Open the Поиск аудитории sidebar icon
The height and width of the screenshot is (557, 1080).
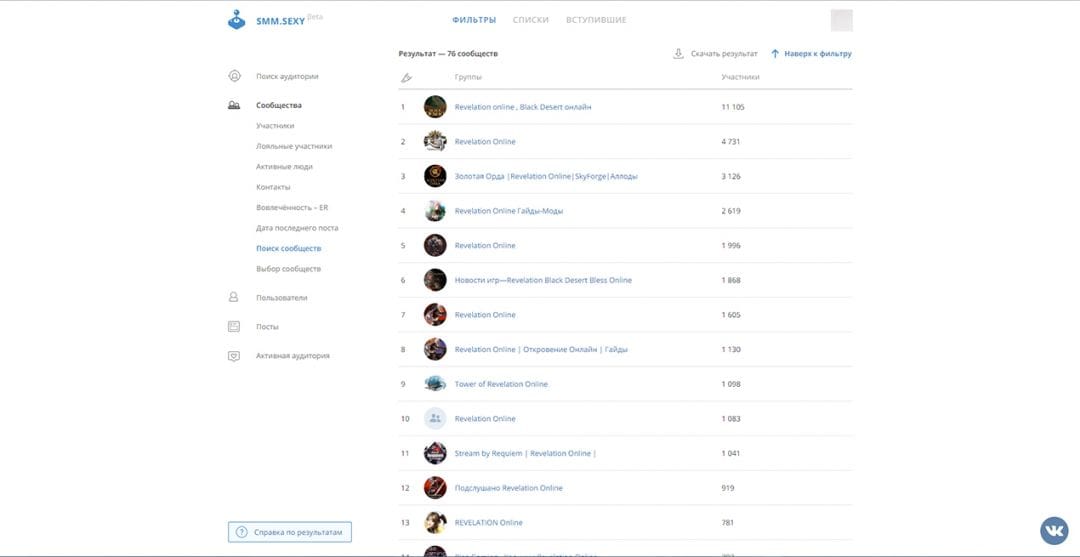tap(234, 76)
